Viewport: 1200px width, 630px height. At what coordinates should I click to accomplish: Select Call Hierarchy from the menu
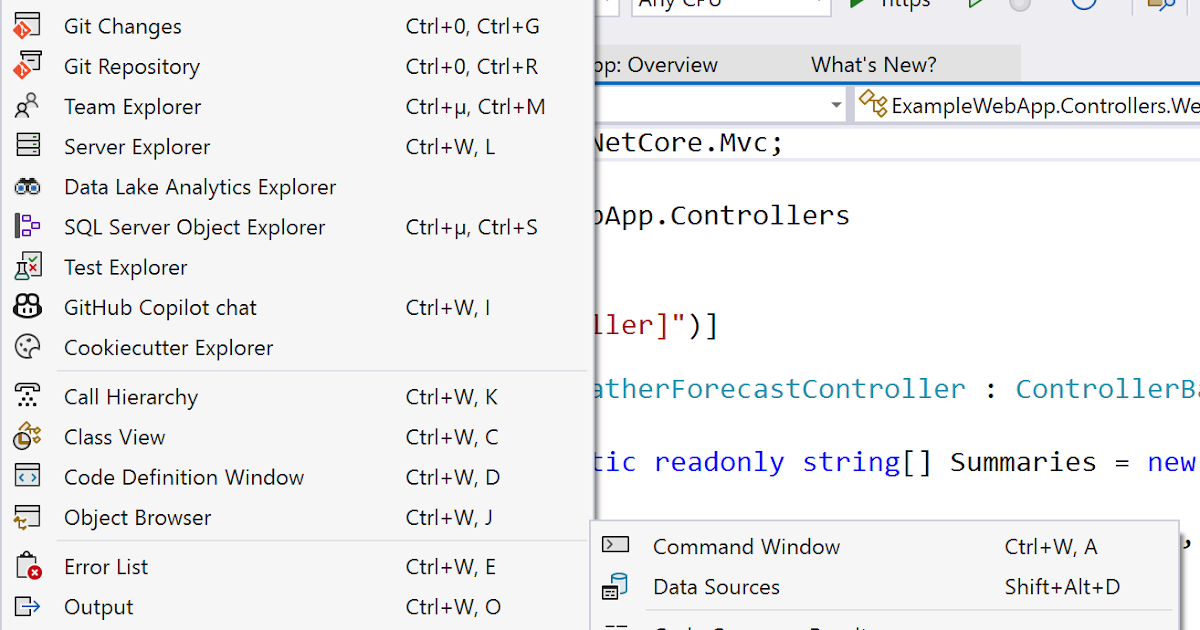pos(131,397)
